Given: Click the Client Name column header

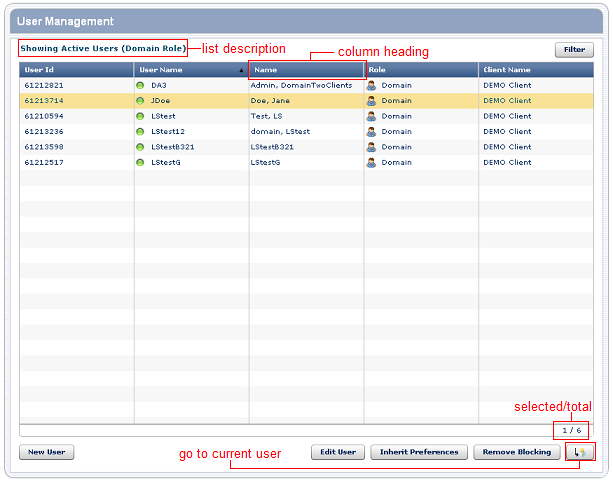Looking at the screenshot, I should (x=535, y=70).
